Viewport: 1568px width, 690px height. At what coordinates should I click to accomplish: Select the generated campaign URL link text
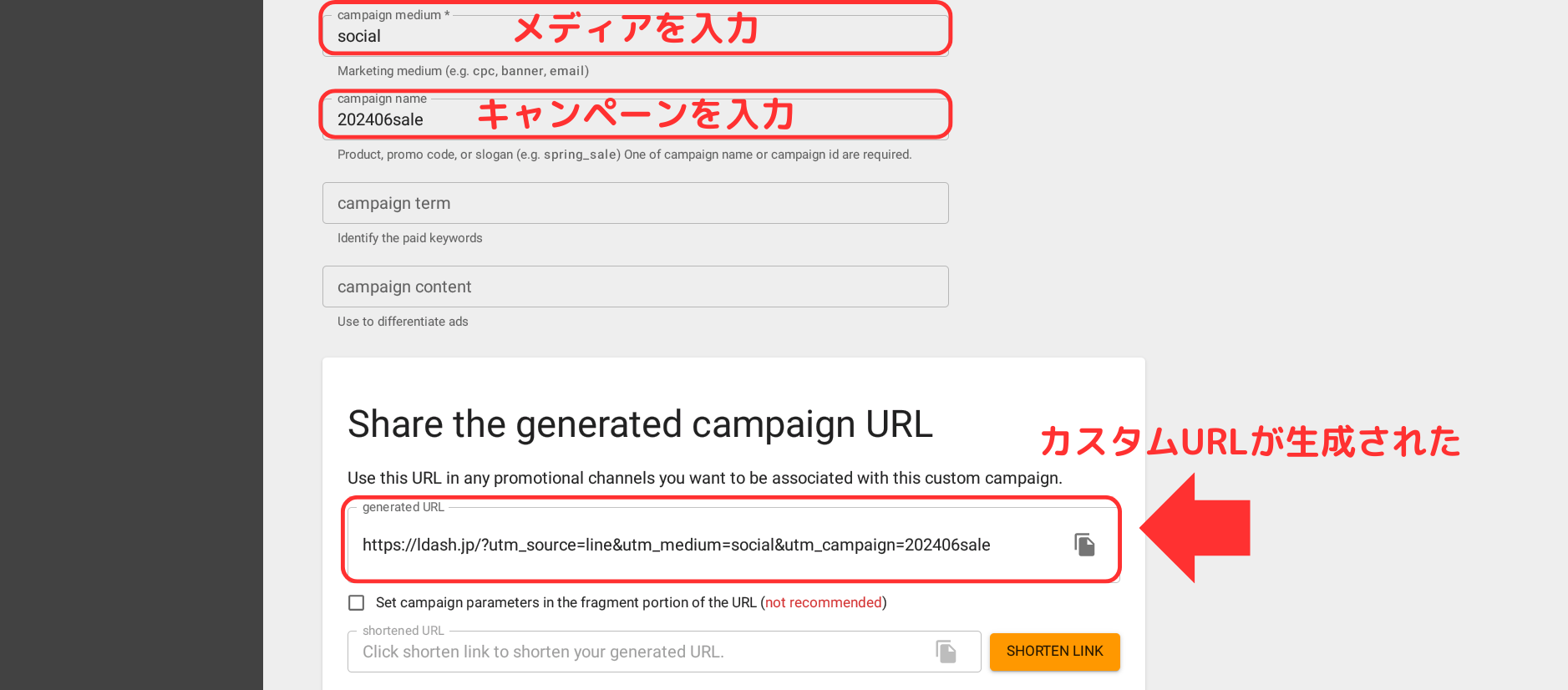(x=675, y=544)
